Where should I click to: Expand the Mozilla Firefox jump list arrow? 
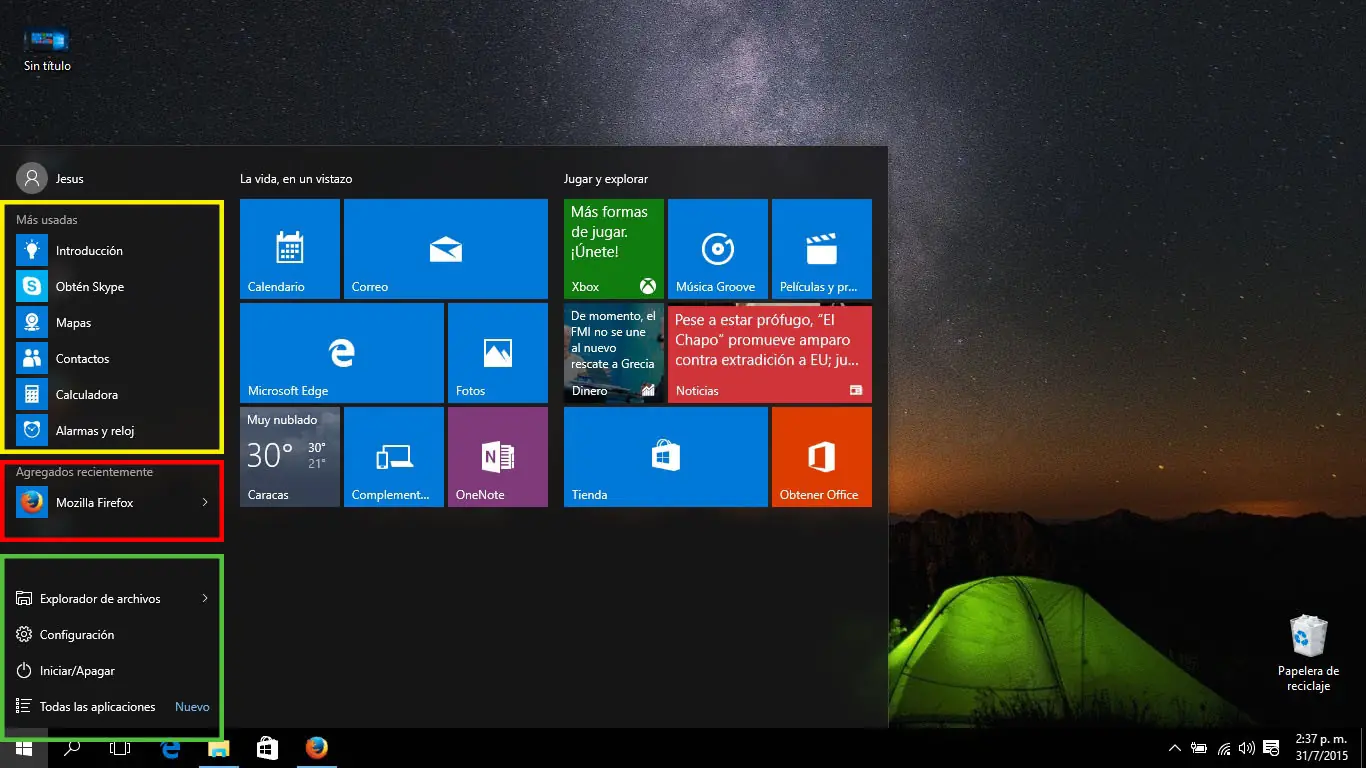[205, 503]
